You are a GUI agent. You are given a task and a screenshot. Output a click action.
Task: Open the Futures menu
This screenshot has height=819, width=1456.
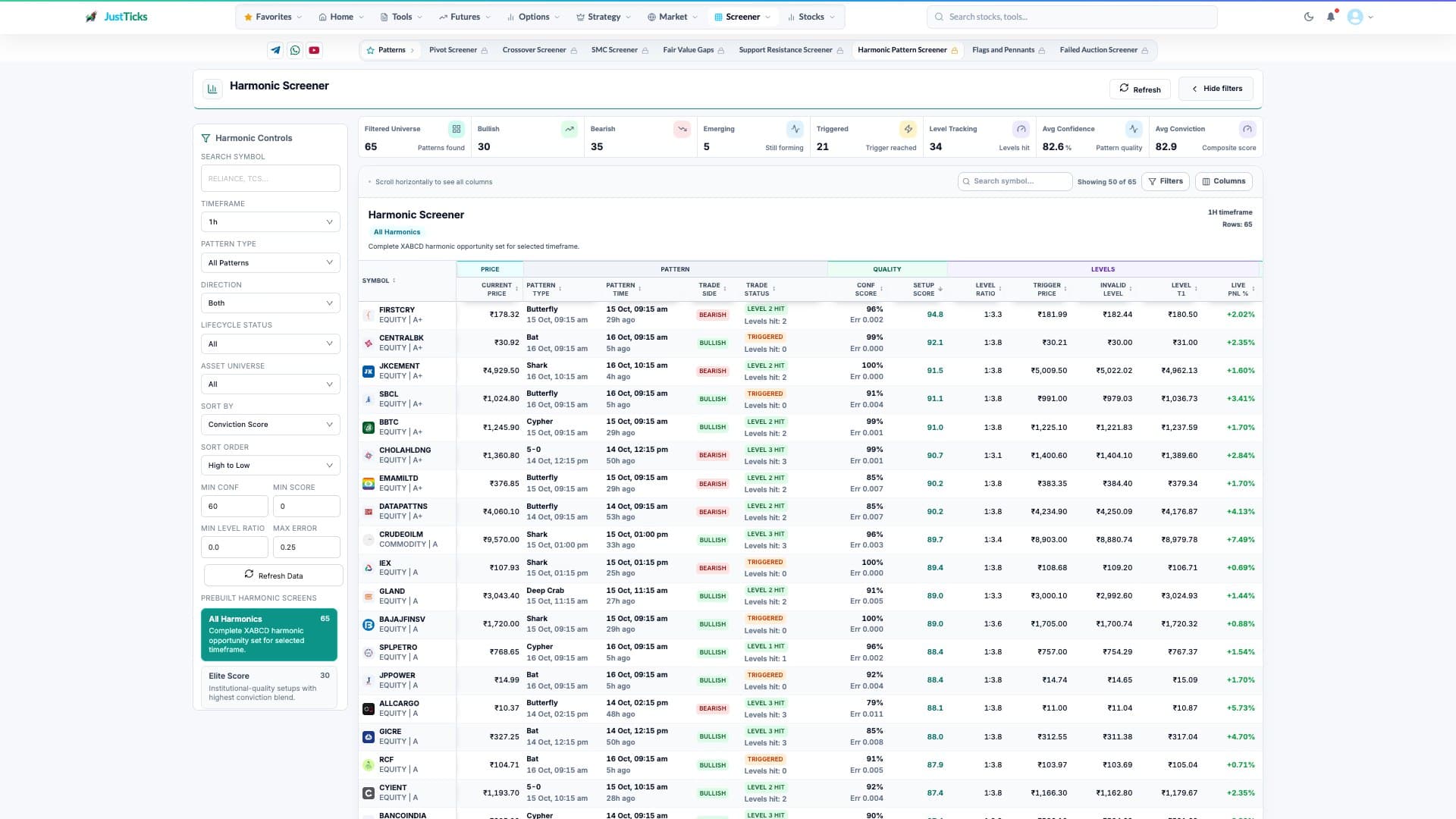pos(464,17)
